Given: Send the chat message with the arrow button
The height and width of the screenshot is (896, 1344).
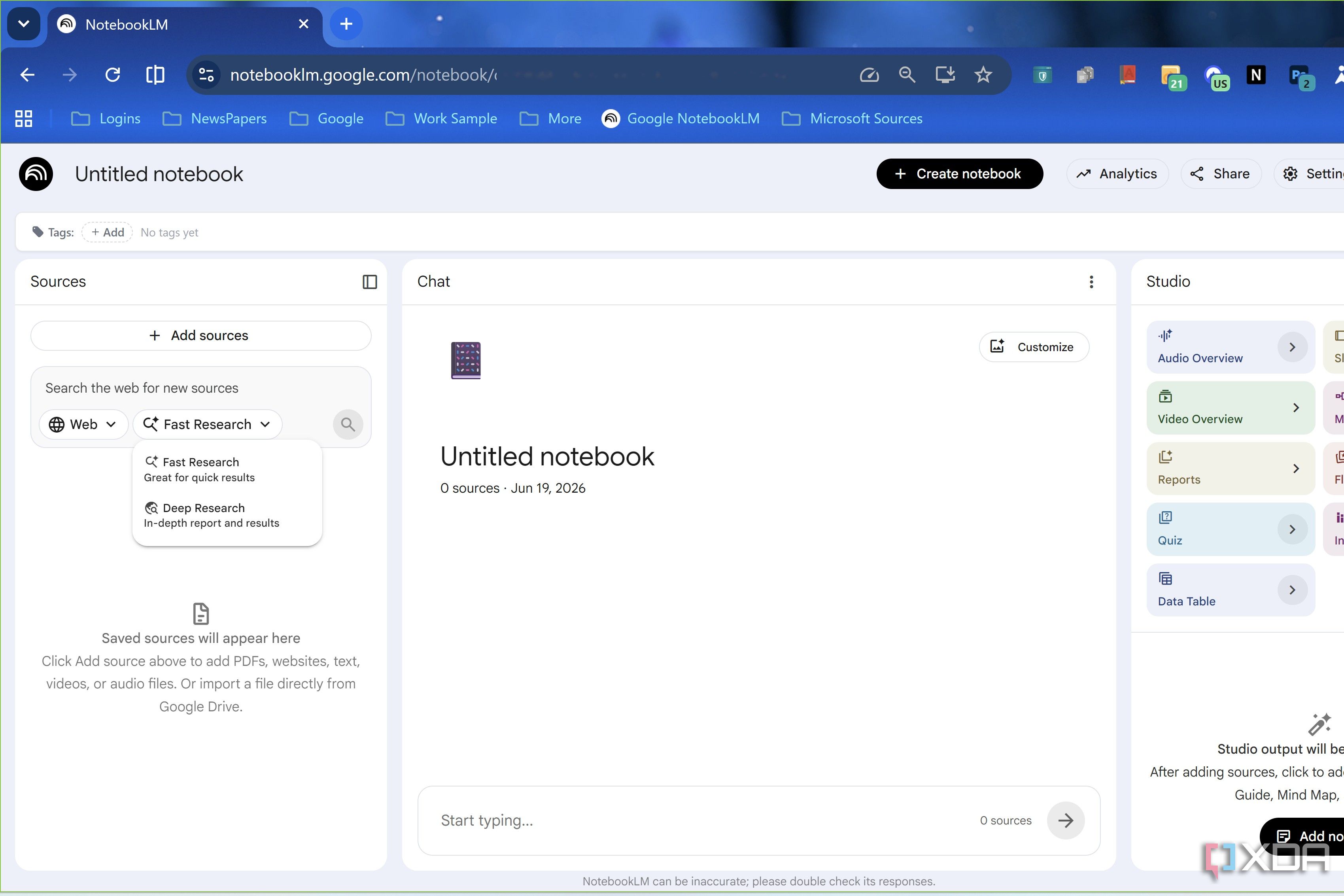Looking at the screenshot, I should click(1066, 820).
